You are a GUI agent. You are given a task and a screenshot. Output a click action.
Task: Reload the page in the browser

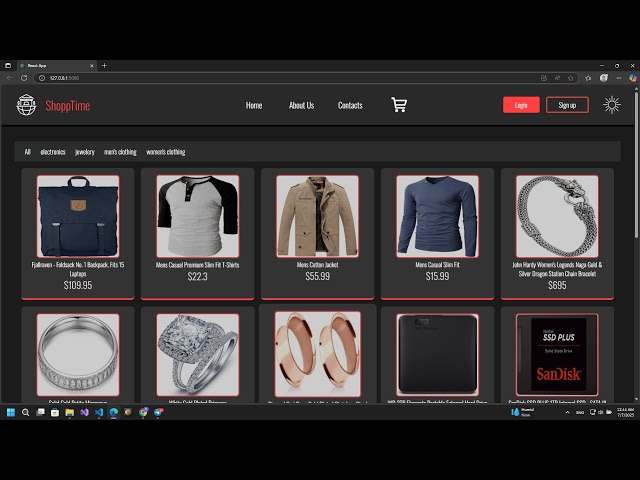(x=24, y=78)
